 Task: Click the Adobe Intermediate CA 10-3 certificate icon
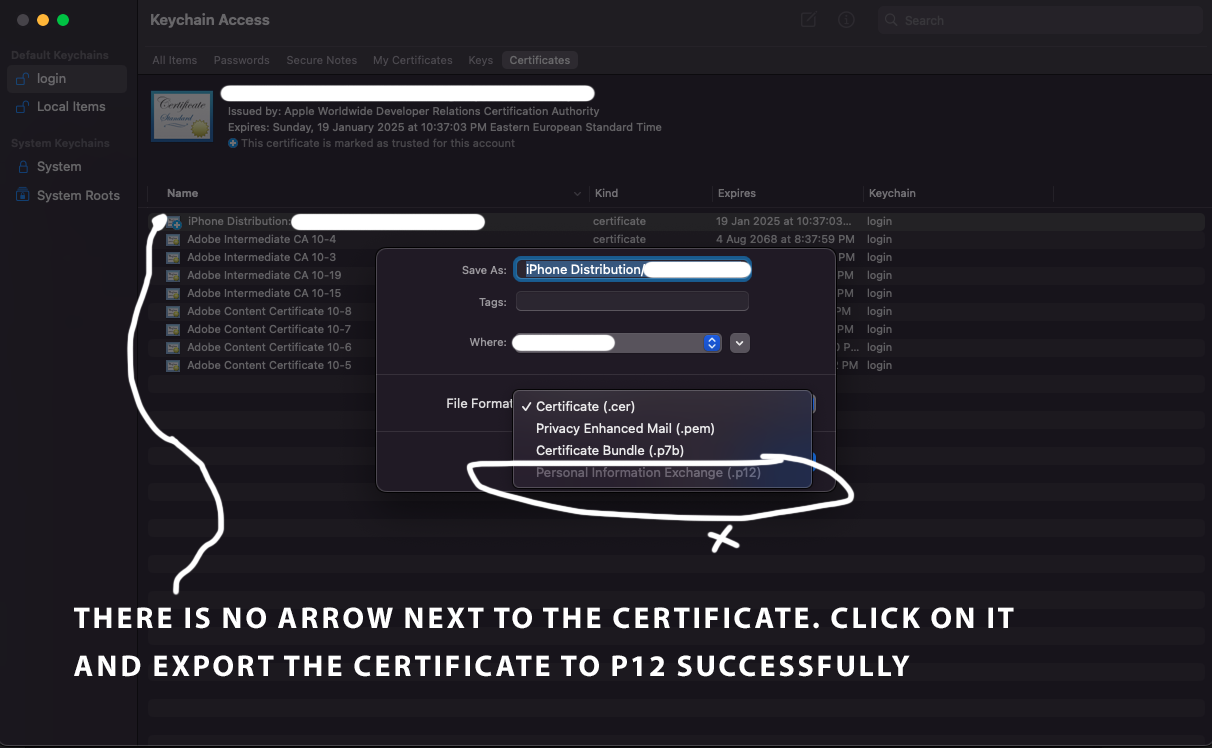(173, 258)
